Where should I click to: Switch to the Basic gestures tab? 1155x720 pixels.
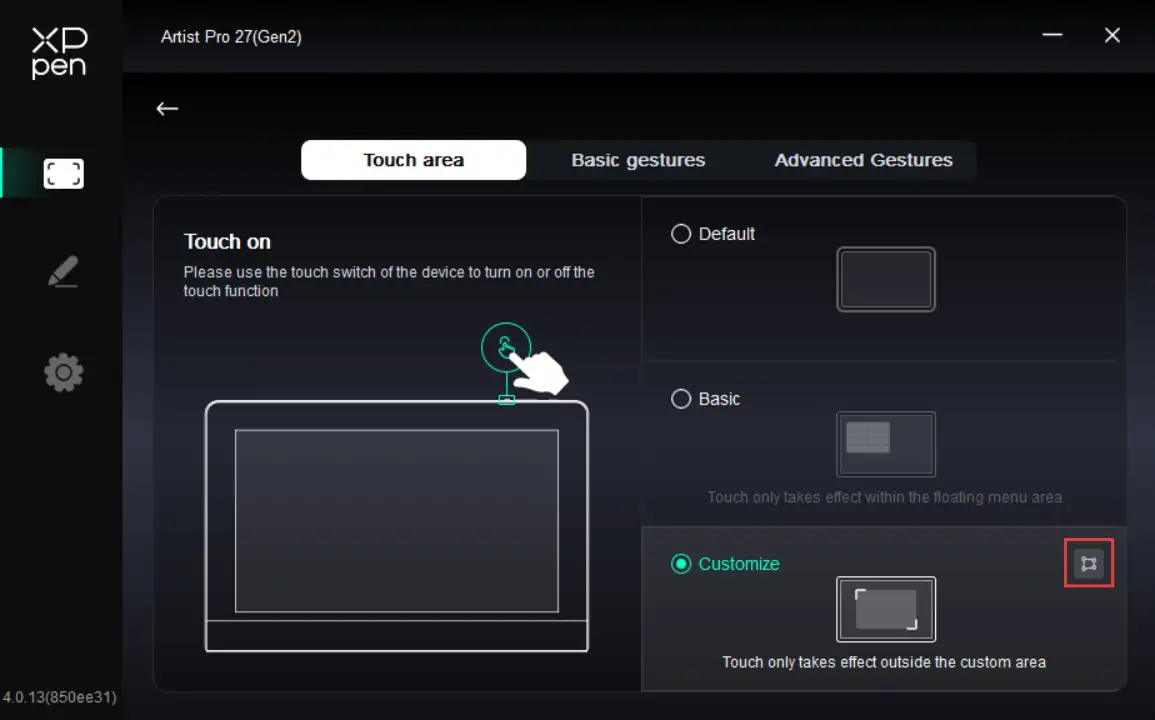tap(638, 160)
